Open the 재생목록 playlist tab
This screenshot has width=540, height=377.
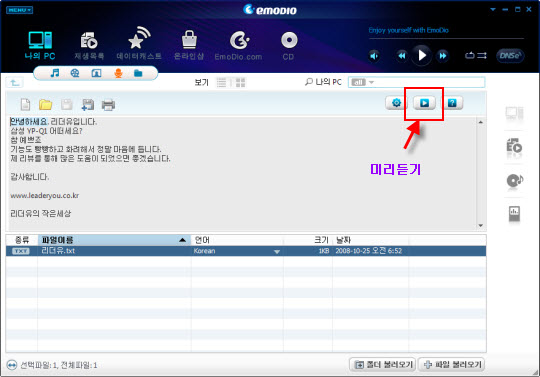(x=89, y=46)
